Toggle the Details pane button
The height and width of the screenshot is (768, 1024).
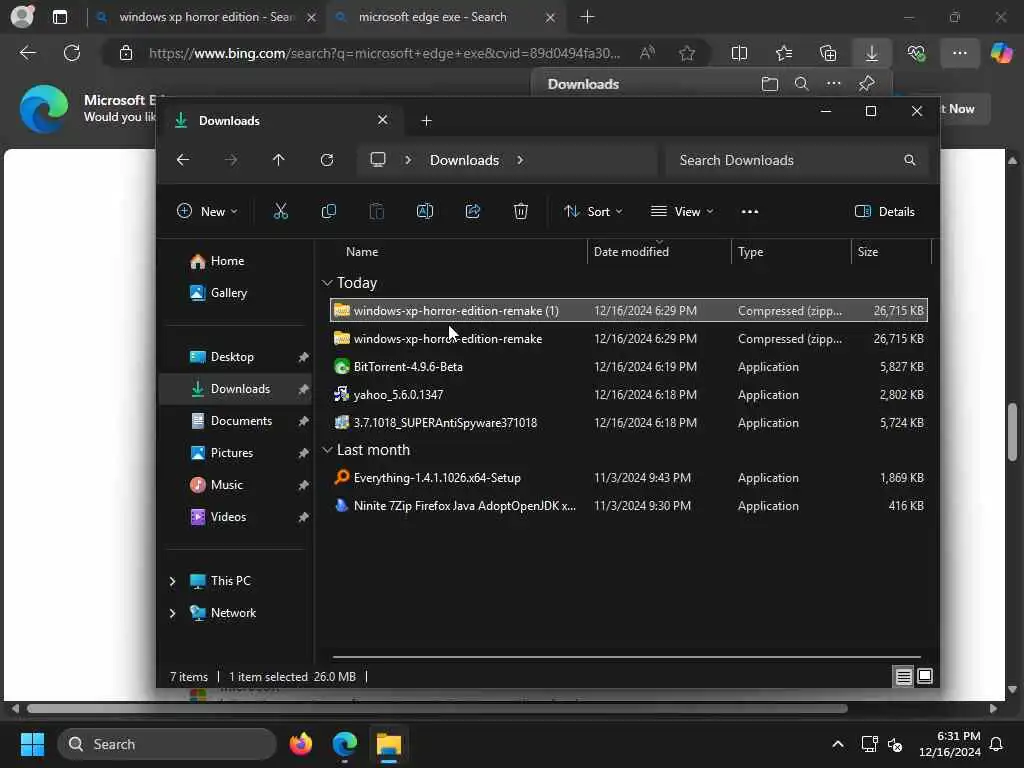(x=885, y=212)
